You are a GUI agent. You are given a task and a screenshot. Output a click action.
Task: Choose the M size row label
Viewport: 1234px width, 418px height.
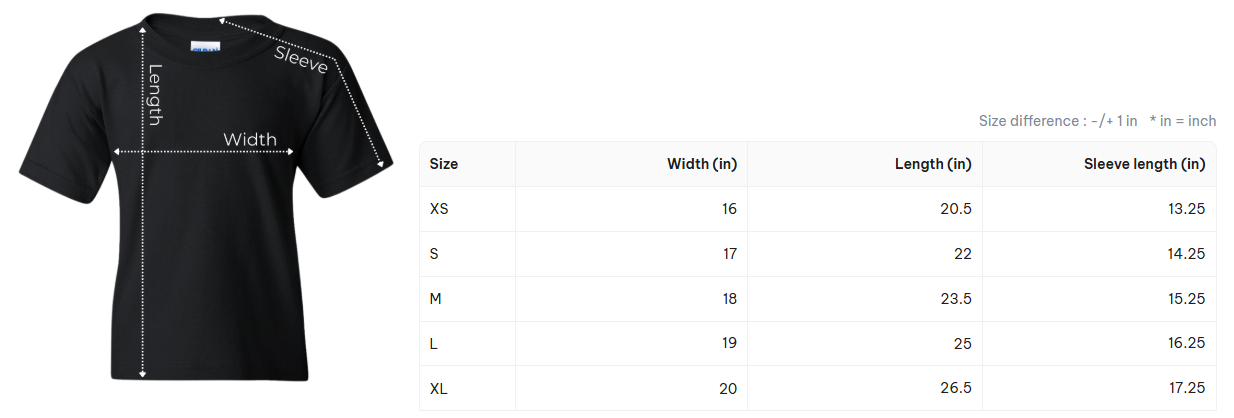point(435,299)
